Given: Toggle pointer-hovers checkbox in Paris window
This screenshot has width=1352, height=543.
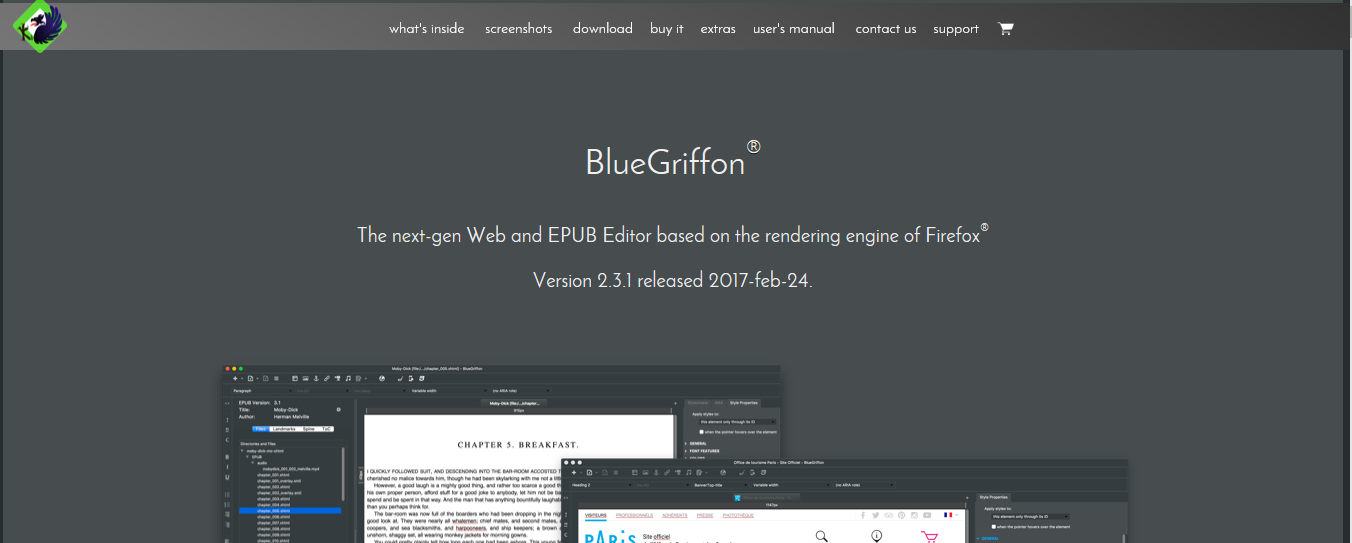Looking at the screenshot, I should (993, 527).
